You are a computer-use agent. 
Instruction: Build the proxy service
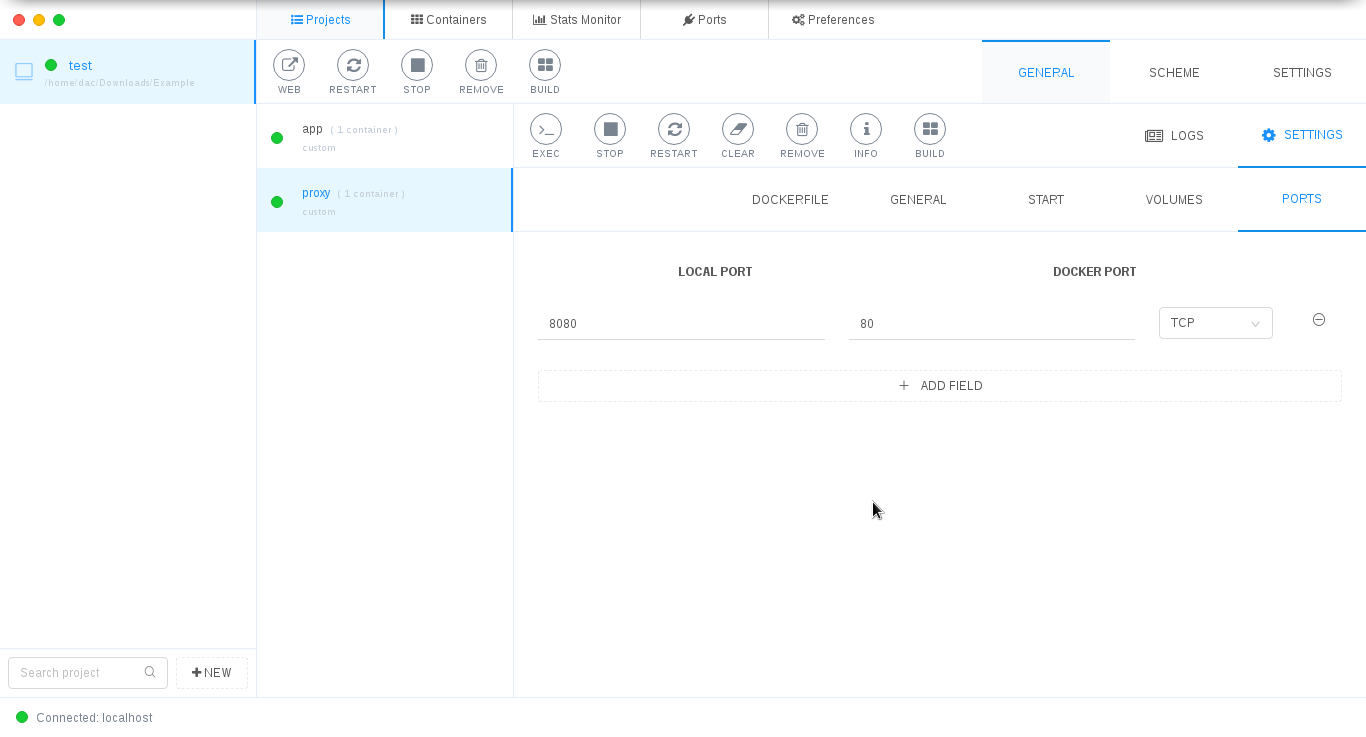(x=930, y=130)
